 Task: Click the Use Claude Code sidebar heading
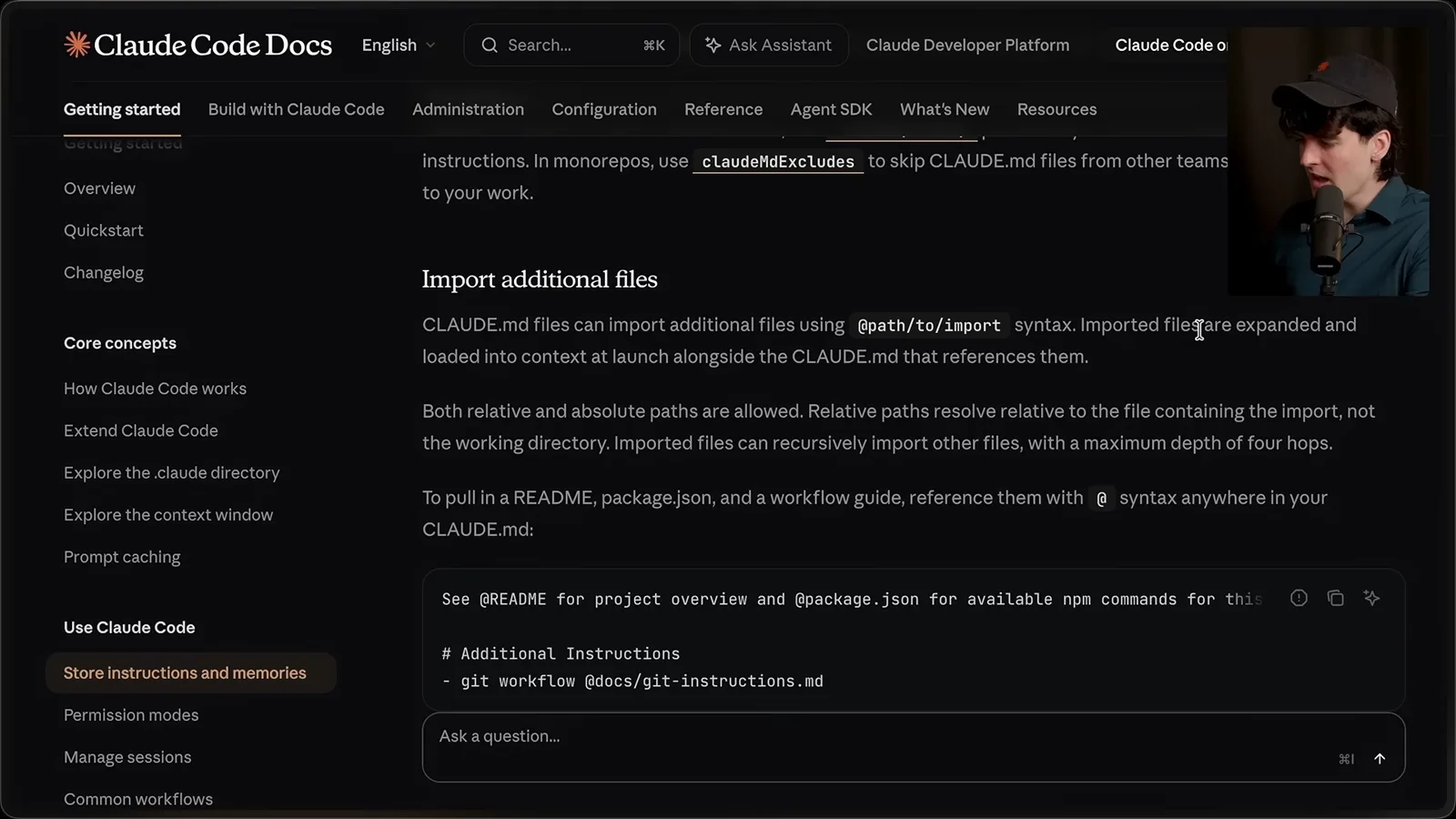click(x=129, y=627)
